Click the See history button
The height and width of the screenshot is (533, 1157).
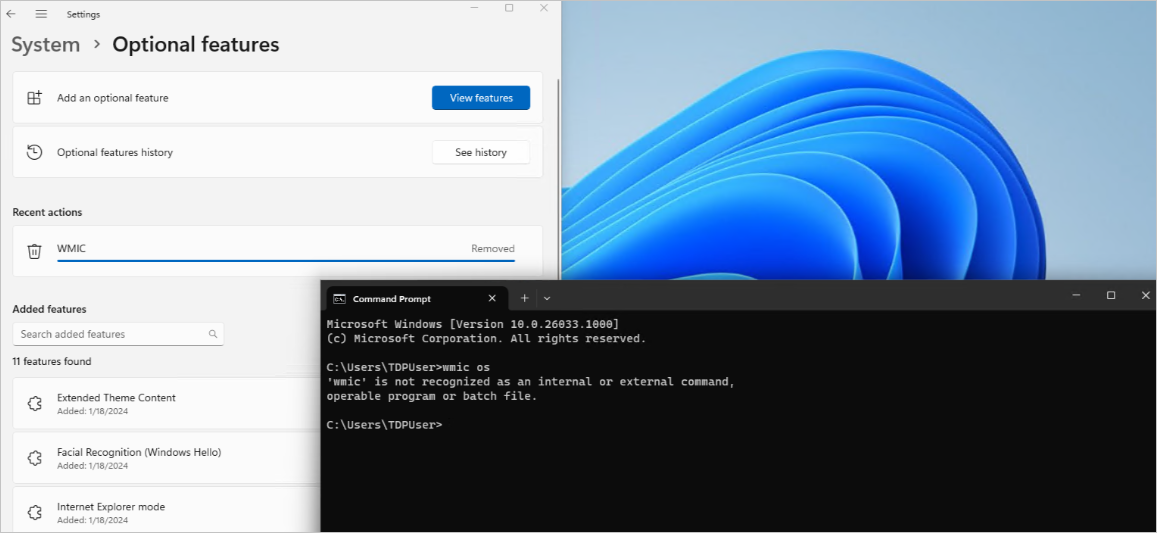[x=481, y=152]
